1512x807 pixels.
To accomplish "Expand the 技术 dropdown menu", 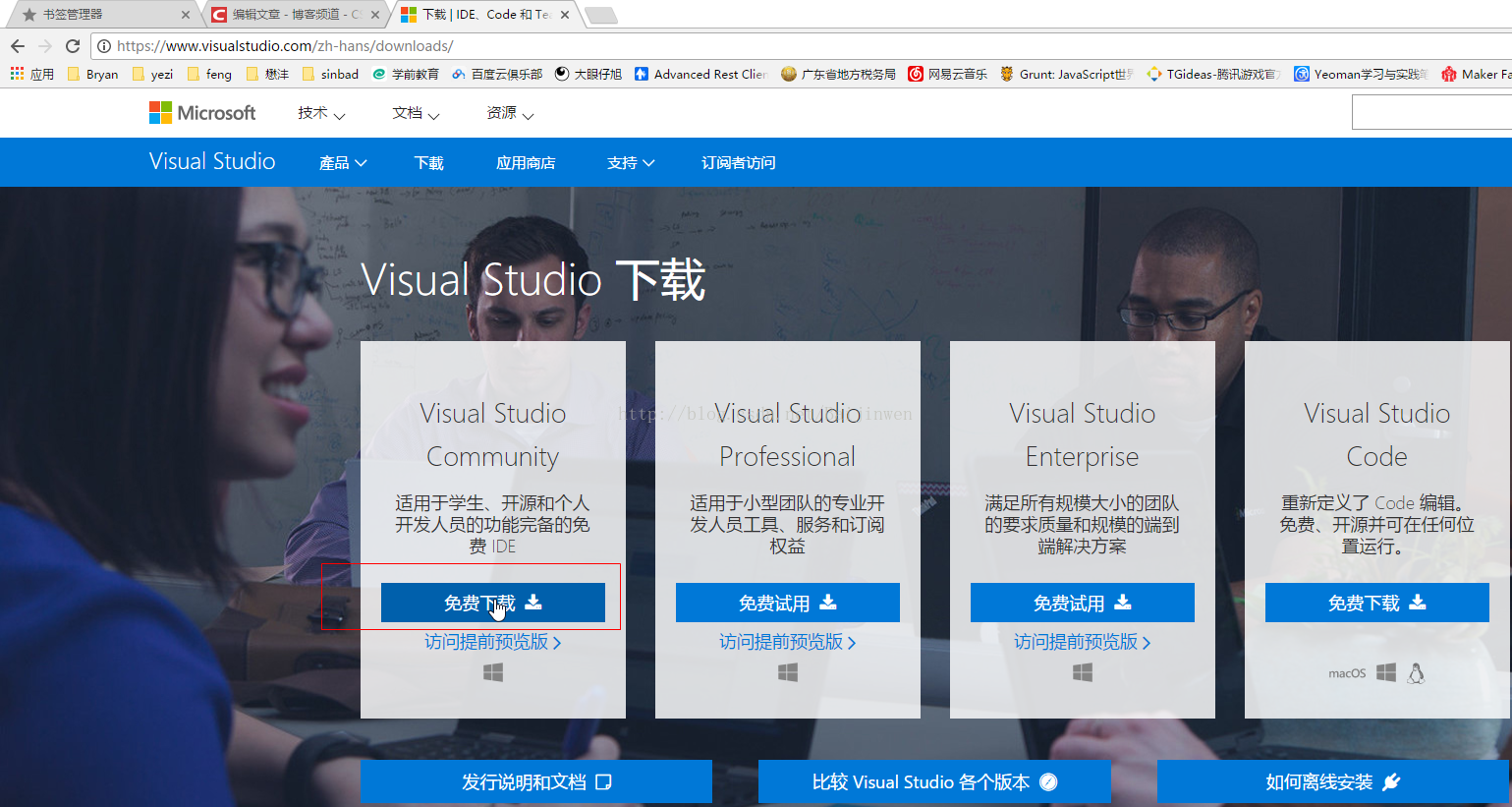I will tap(321, 113).
